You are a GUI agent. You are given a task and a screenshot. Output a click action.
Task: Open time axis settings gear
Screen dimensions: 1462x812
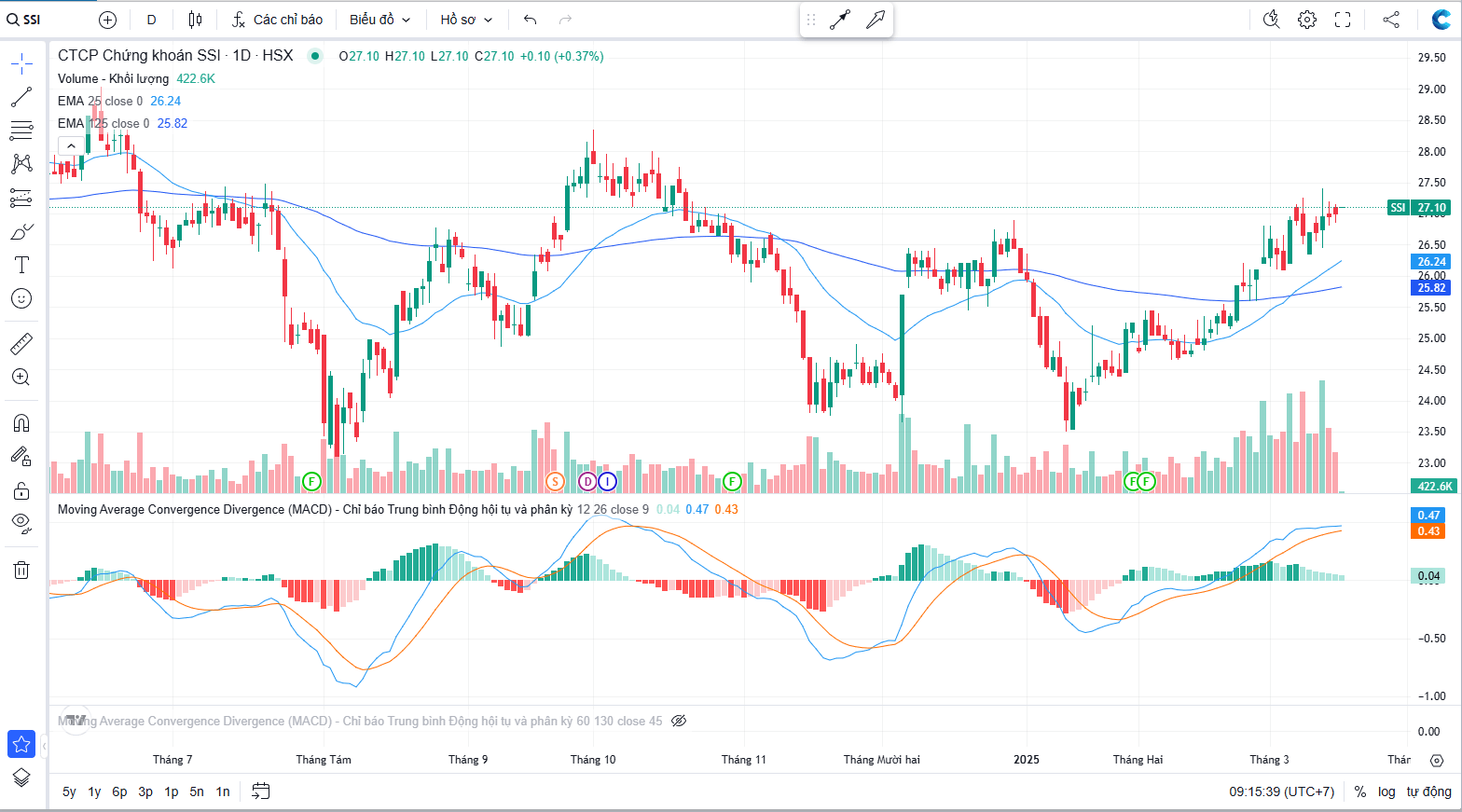(x=1437, y=760)
